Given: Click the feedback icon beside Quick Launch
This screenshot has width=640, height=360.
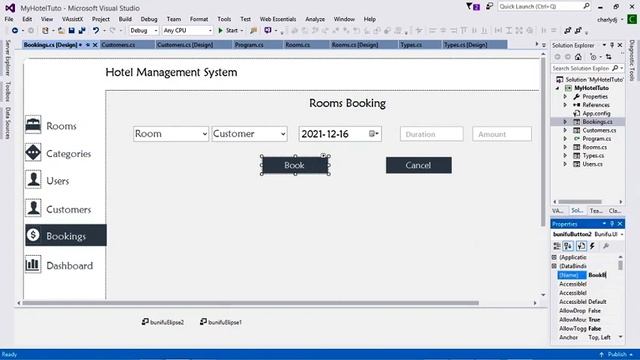Looking at the screenshot, I should point(489,7).
